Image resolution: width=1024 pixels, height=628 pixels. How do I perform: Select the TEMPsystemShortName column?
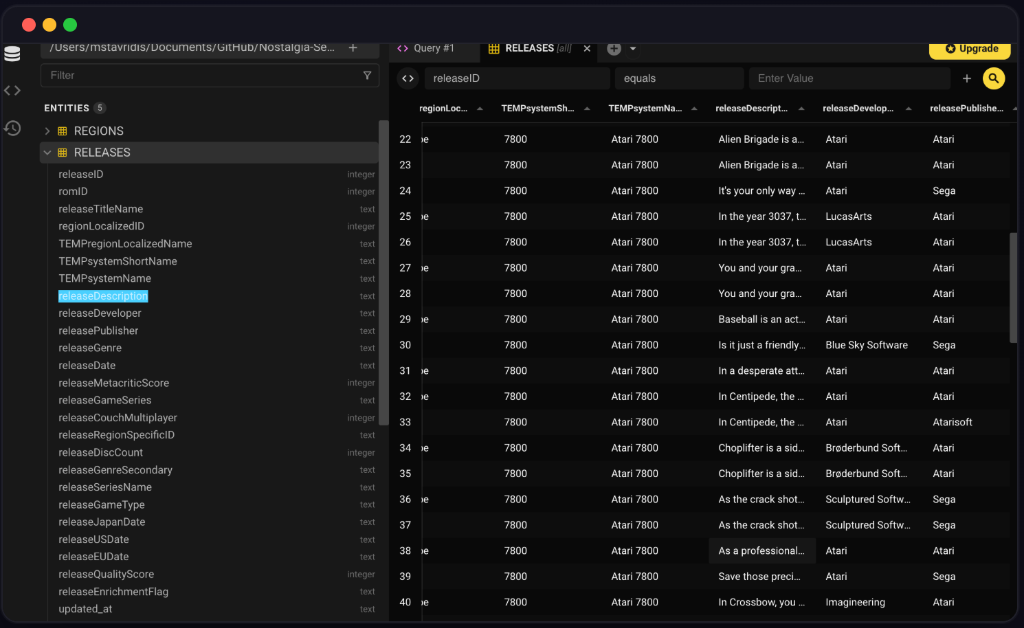(118, 261)
